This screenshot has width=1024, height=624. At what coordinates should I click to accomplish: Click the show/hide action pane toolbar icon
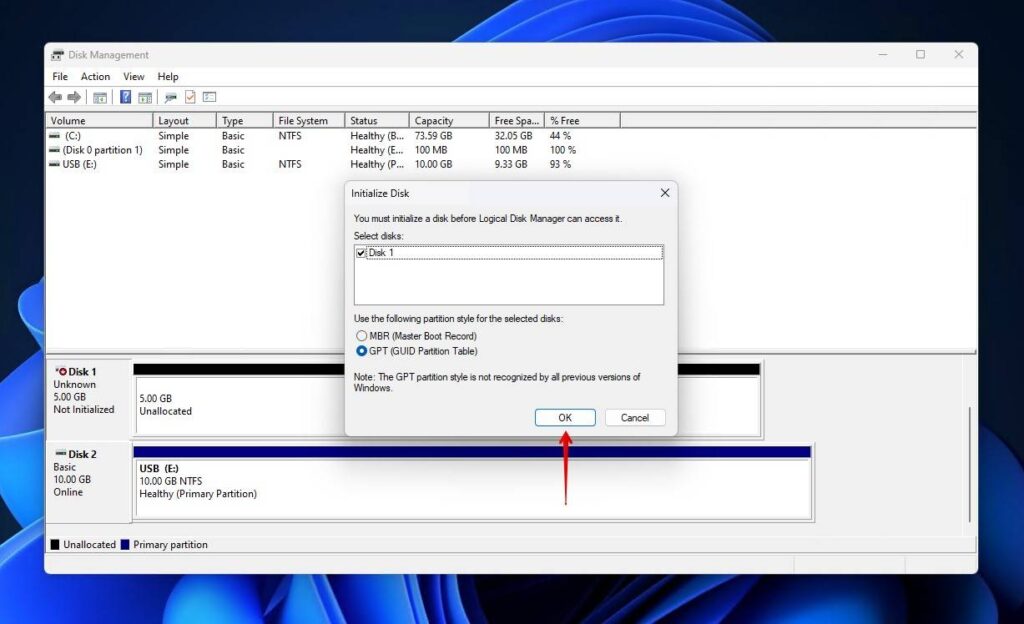145,97
